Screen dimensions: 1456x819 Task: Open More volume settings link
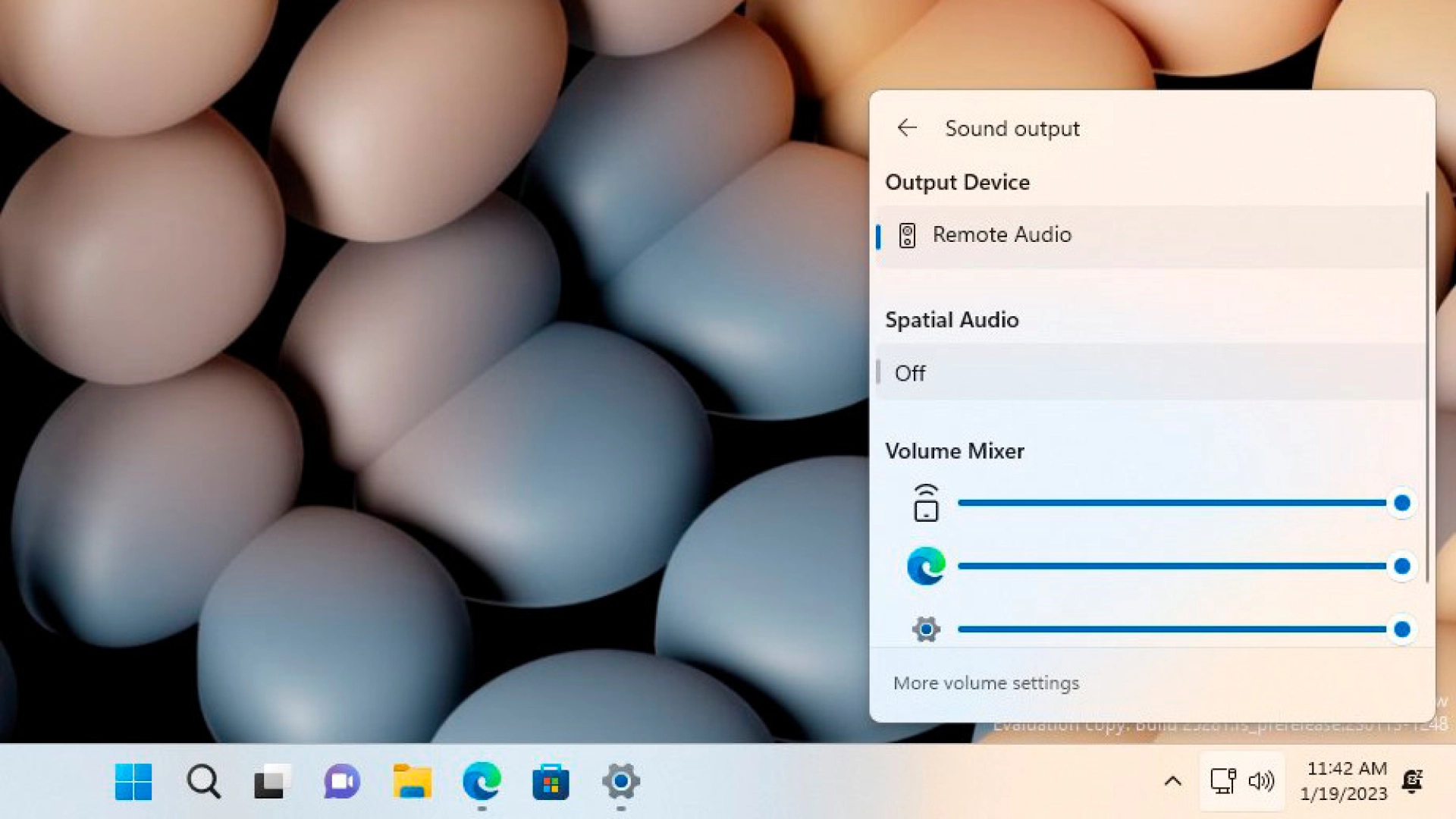(986, 683)
